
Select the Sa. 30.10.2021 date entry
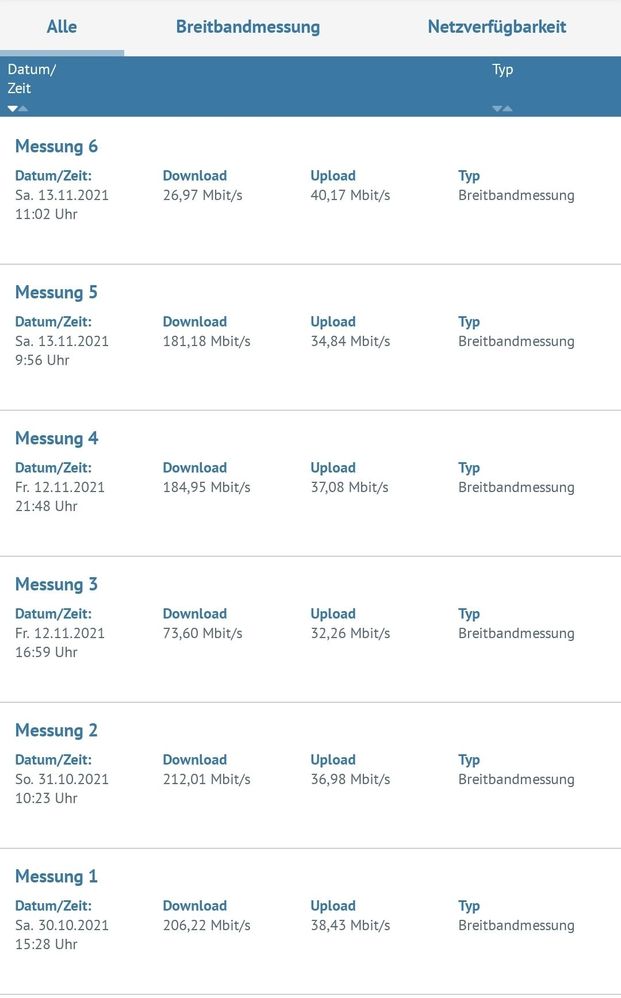(62, 925)
